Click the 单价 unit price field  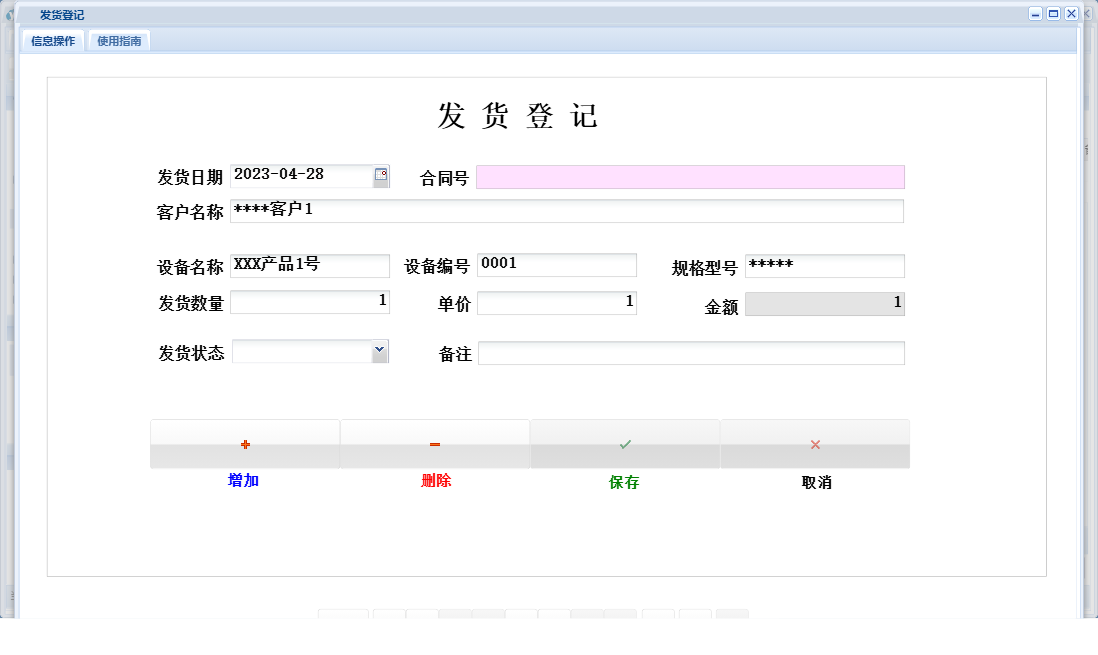[x=557, y=302]
